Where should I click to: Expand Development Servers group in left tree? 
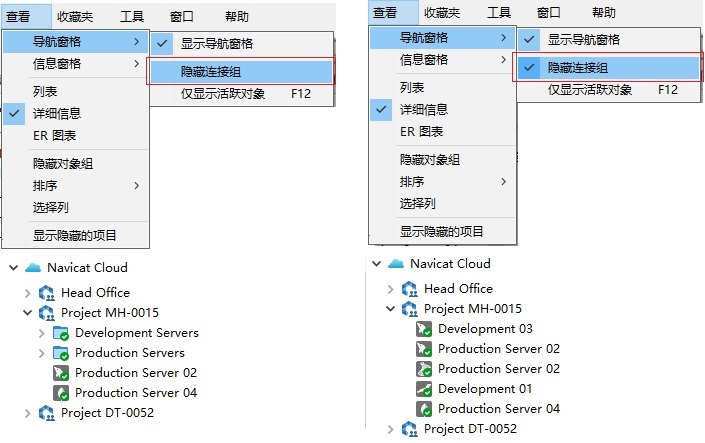[41, 333]
